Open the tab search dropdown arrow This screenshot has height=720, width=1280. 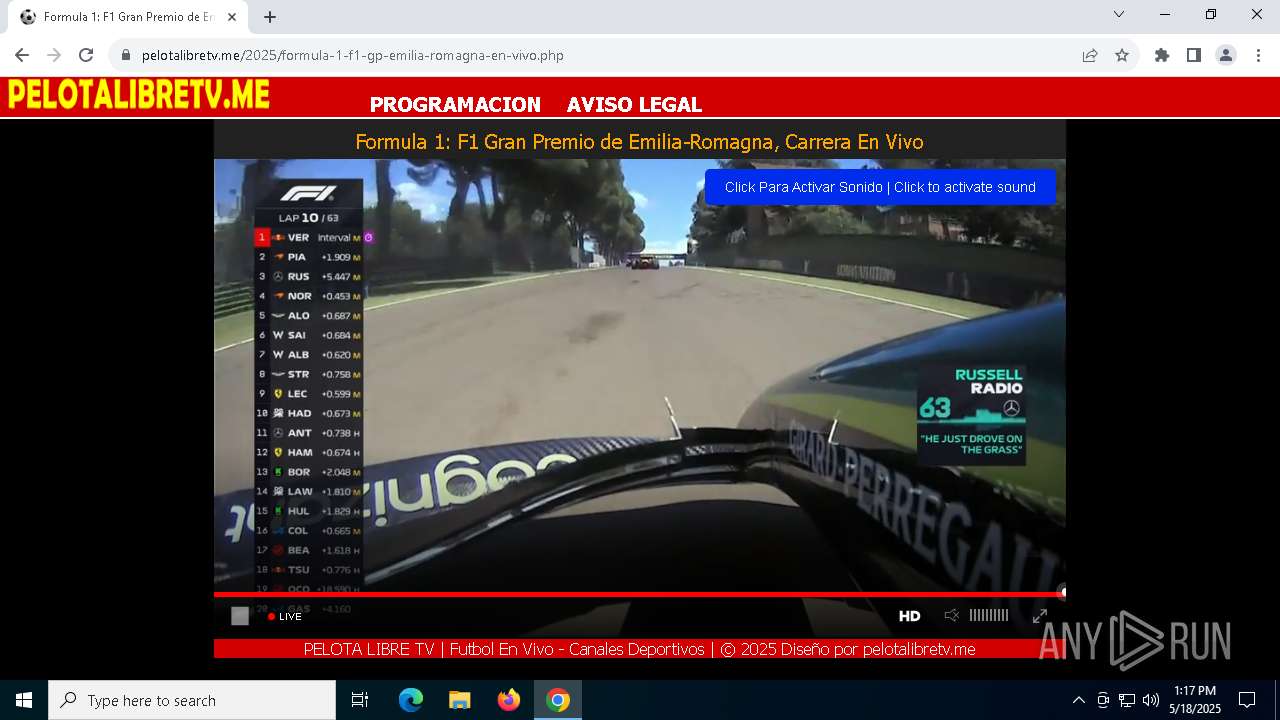[1119, 14]
